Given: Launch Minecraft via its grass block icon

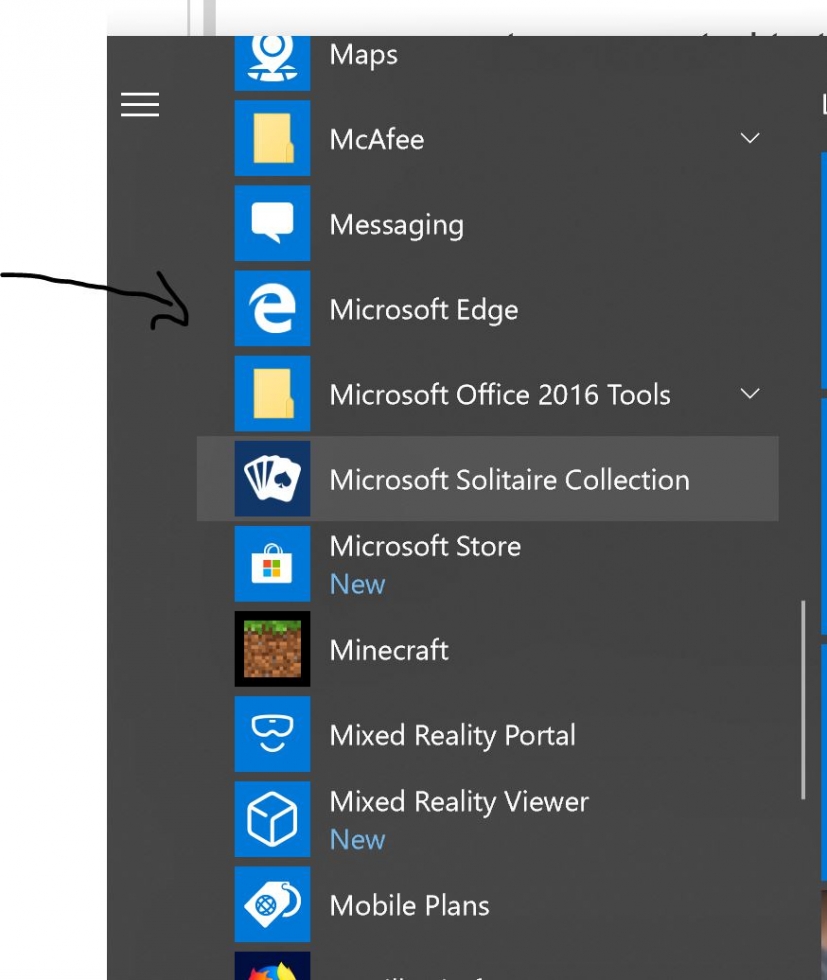Looking at the screenshot, I should 272,649.
